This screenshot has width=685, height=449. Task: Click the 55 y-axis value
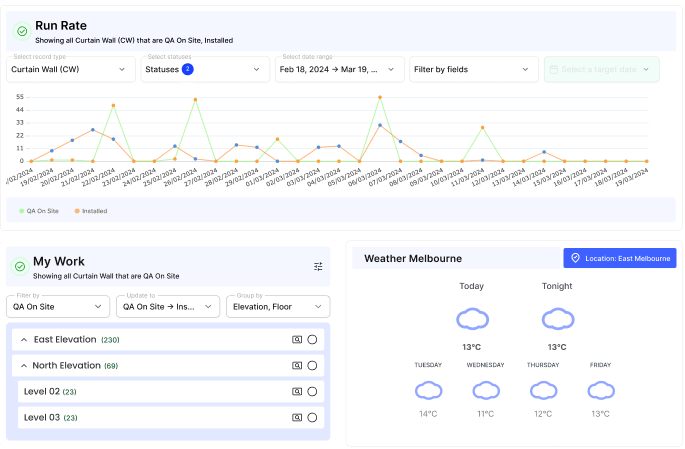click(20, 97)
